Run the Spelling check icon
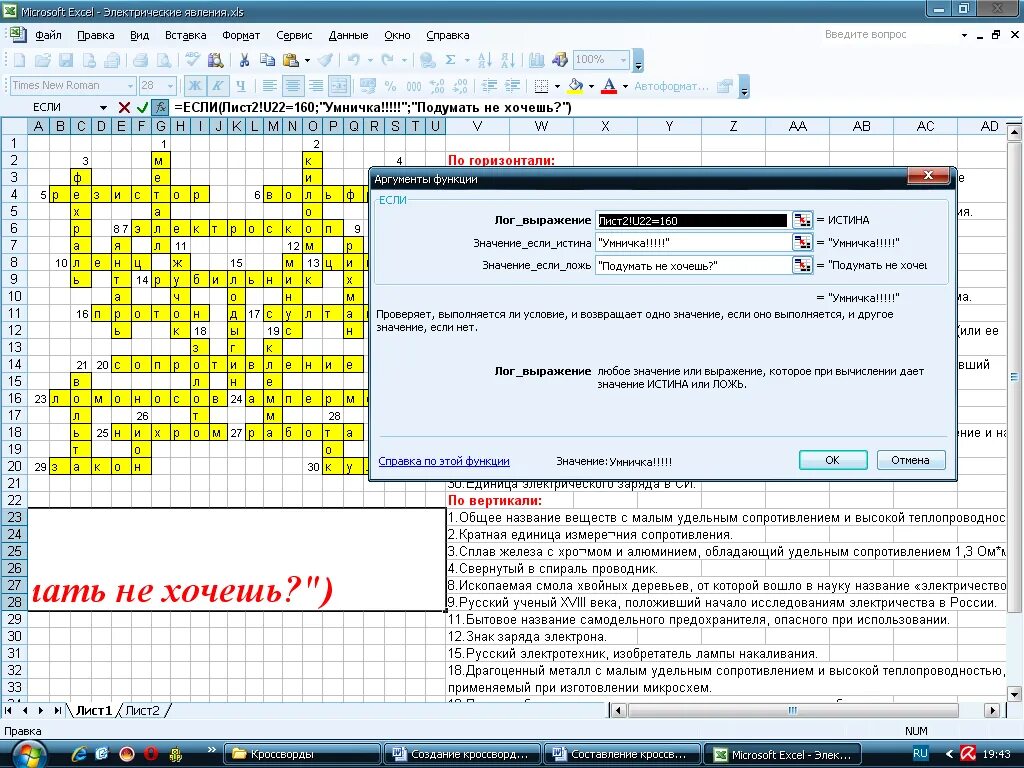This screenshot has height=768, width=1024. pyautogui.click(x=192, y=60)
